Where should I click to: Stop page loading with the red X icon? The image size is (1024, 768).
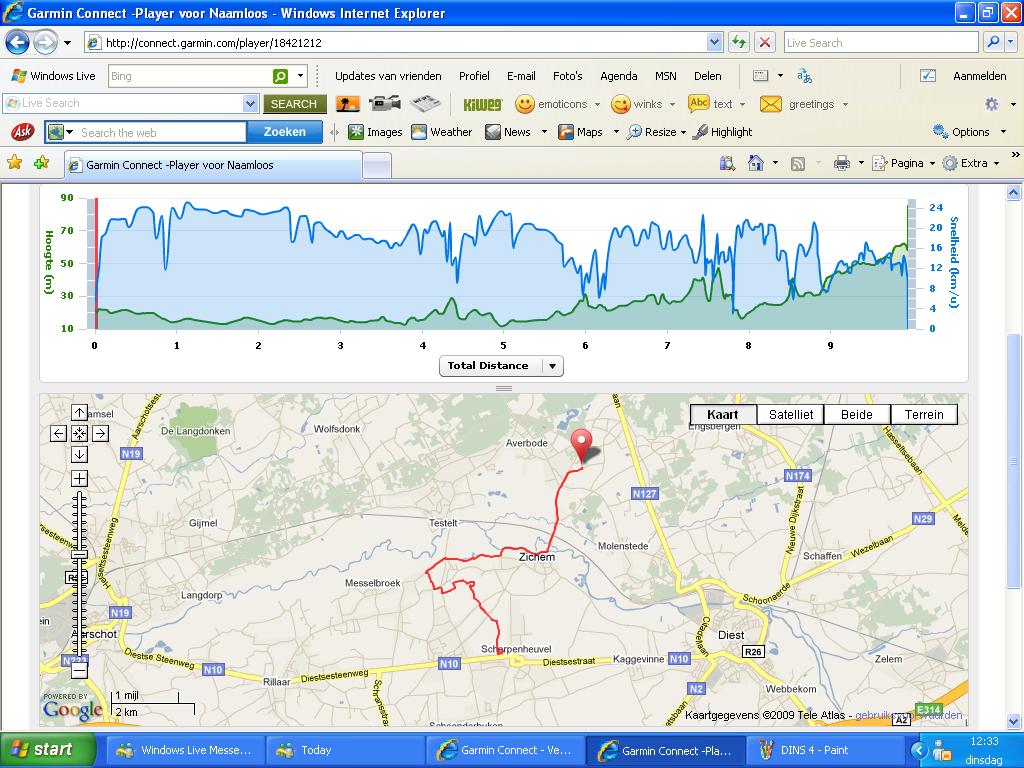click(765, 43)
